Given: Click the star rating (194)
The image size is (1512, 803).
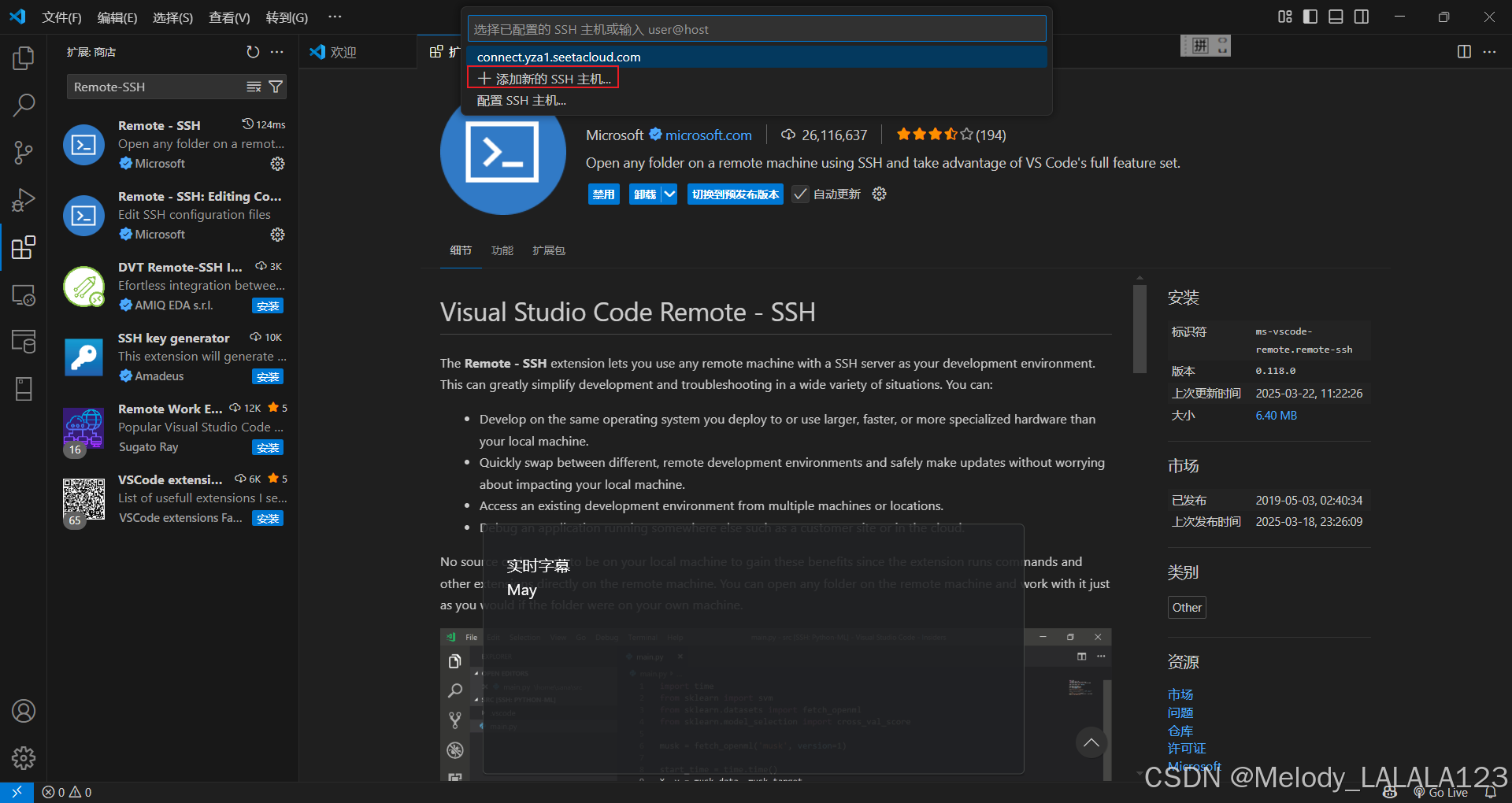Looking at the screenshot, I should pyautogui.click(x=951, y=135).
